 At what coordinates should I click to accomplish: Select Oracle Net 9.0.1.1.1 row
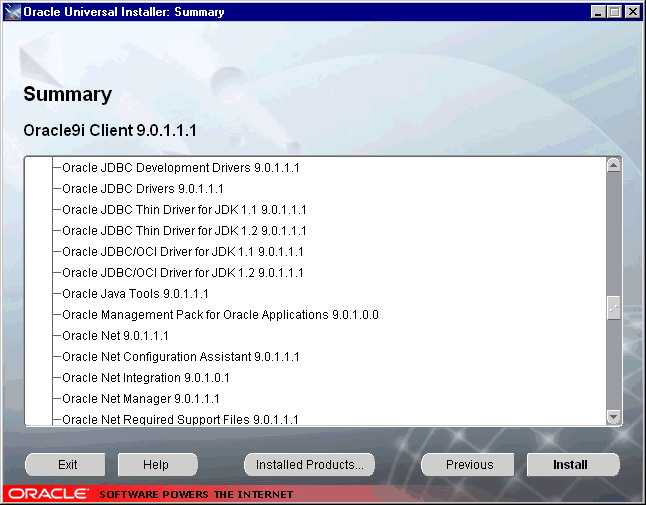115,336
